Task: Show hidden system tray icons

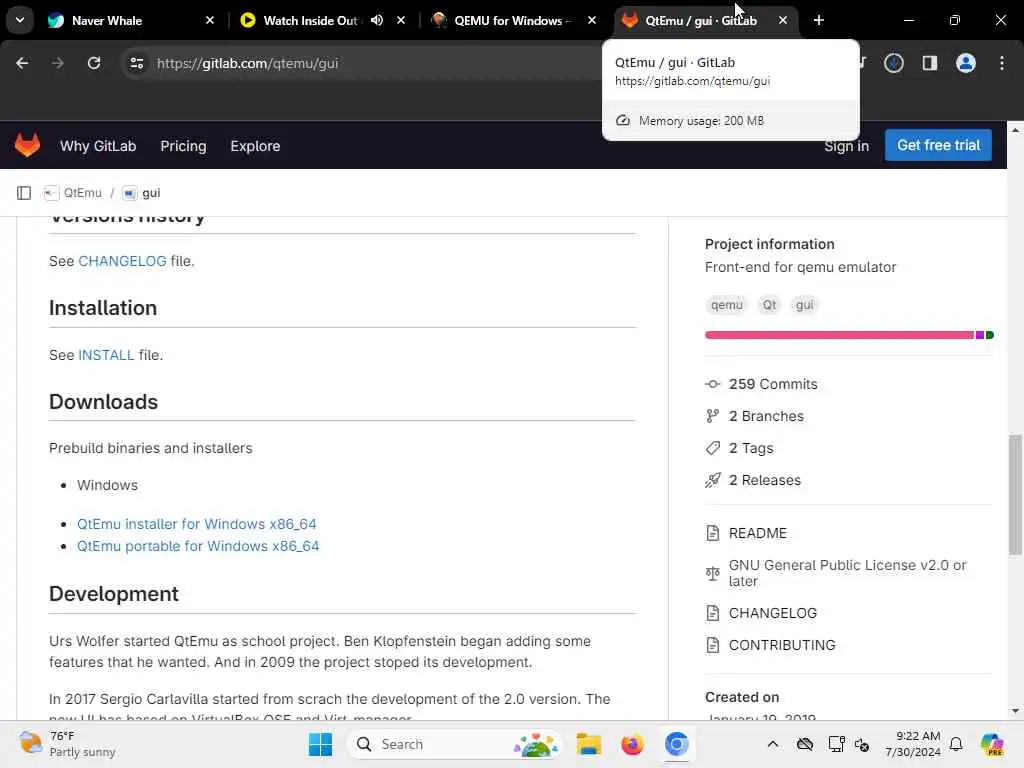Action: point(773,744)
